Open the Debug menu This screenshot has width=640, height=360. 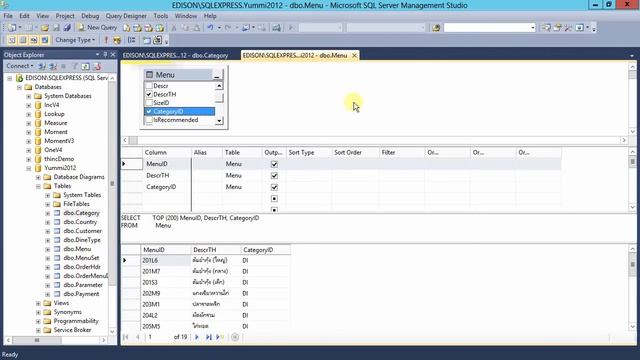point(90,16)
